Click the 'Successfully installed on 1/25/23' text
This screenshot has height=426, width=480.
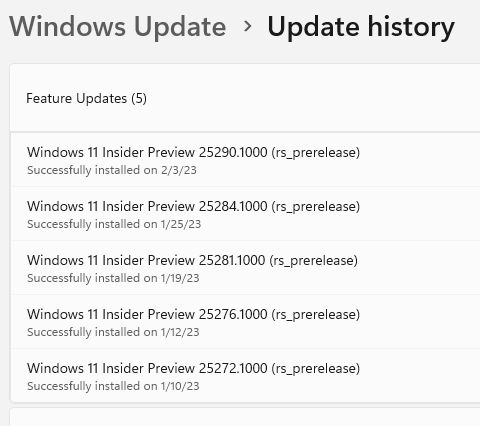pyautogui.click(x=114, y=224)
